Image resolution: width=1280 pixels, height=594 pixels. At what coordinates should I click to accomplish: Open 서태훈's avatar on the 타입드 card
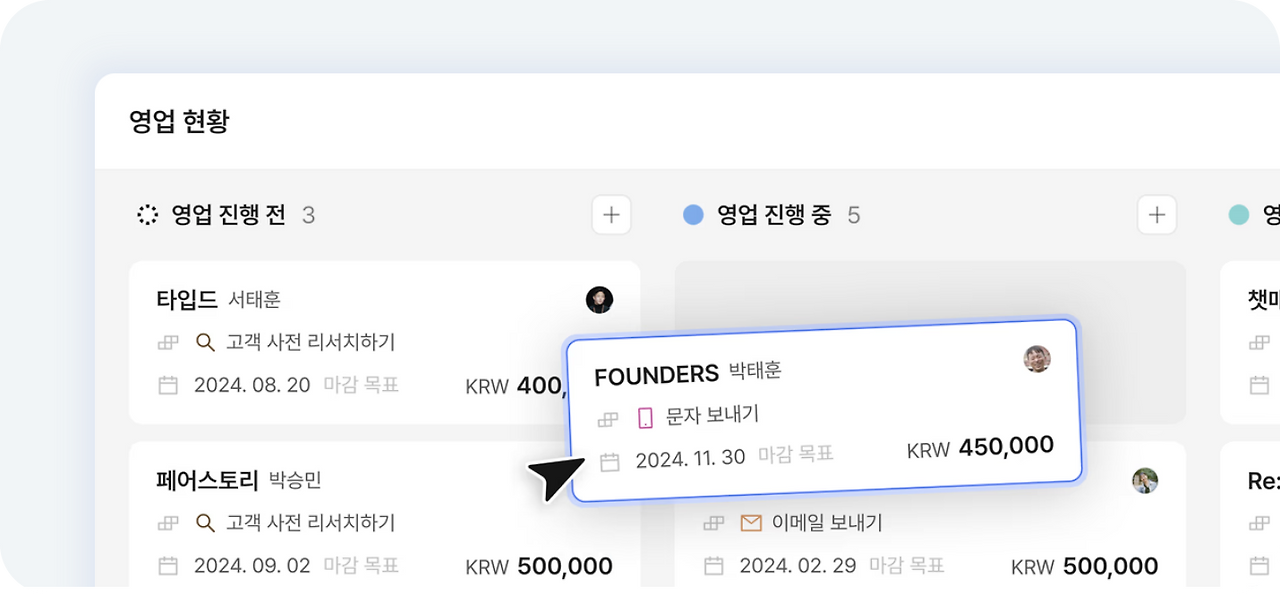pyautogui.click(x=599, y=299)
